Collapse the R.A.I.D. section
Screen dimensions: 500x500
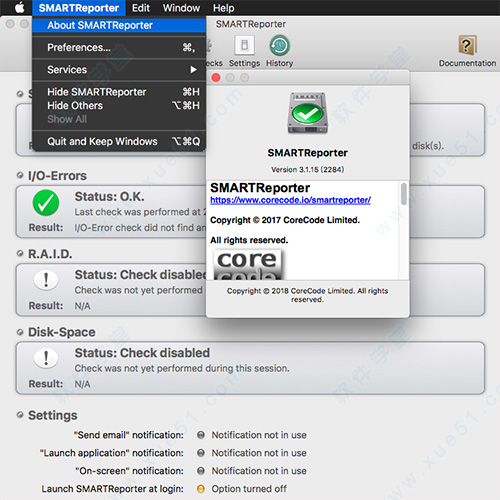[20, 254]
